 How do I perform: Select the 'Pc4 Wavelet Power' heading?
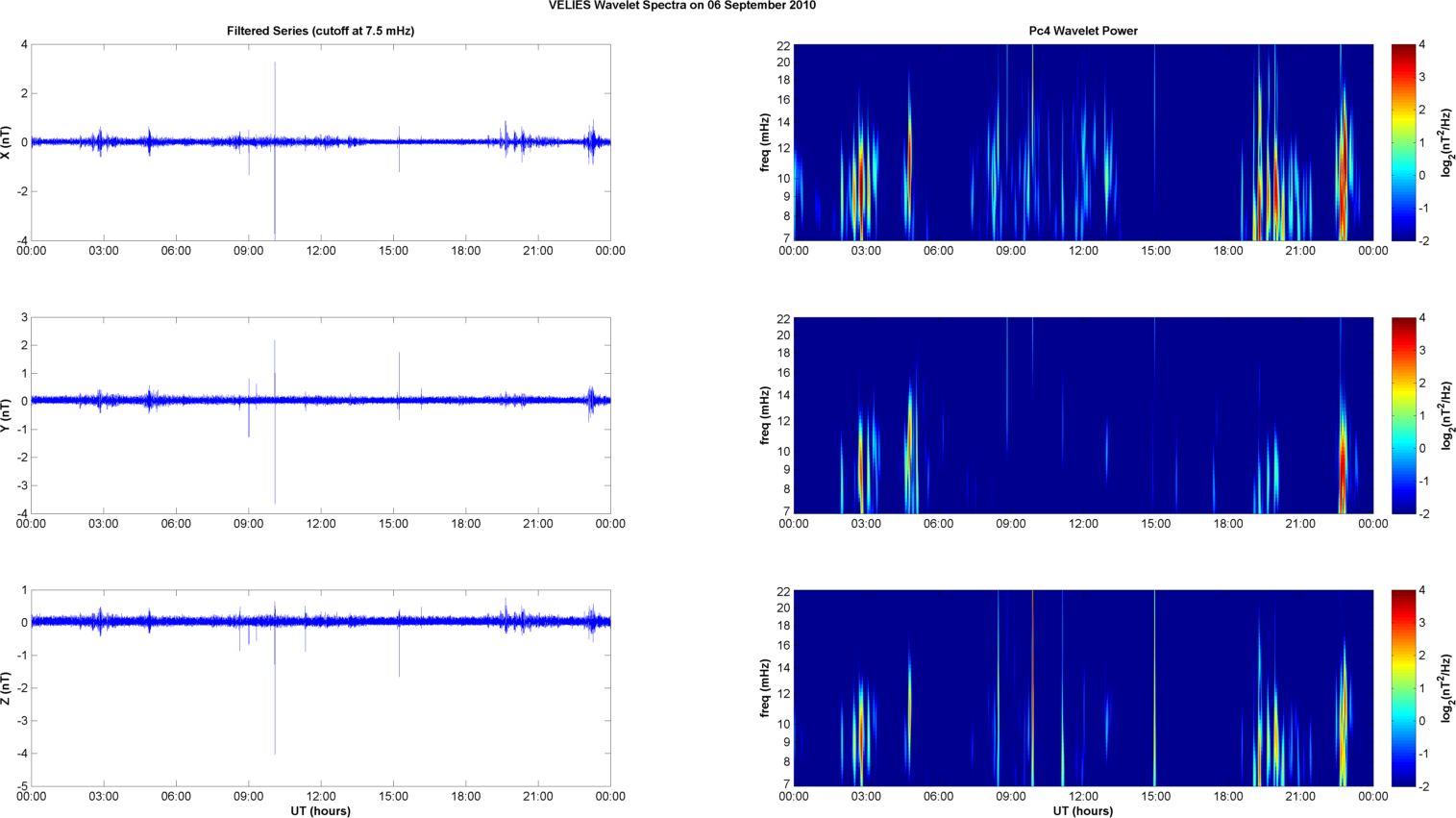[x=1082, y=31]
